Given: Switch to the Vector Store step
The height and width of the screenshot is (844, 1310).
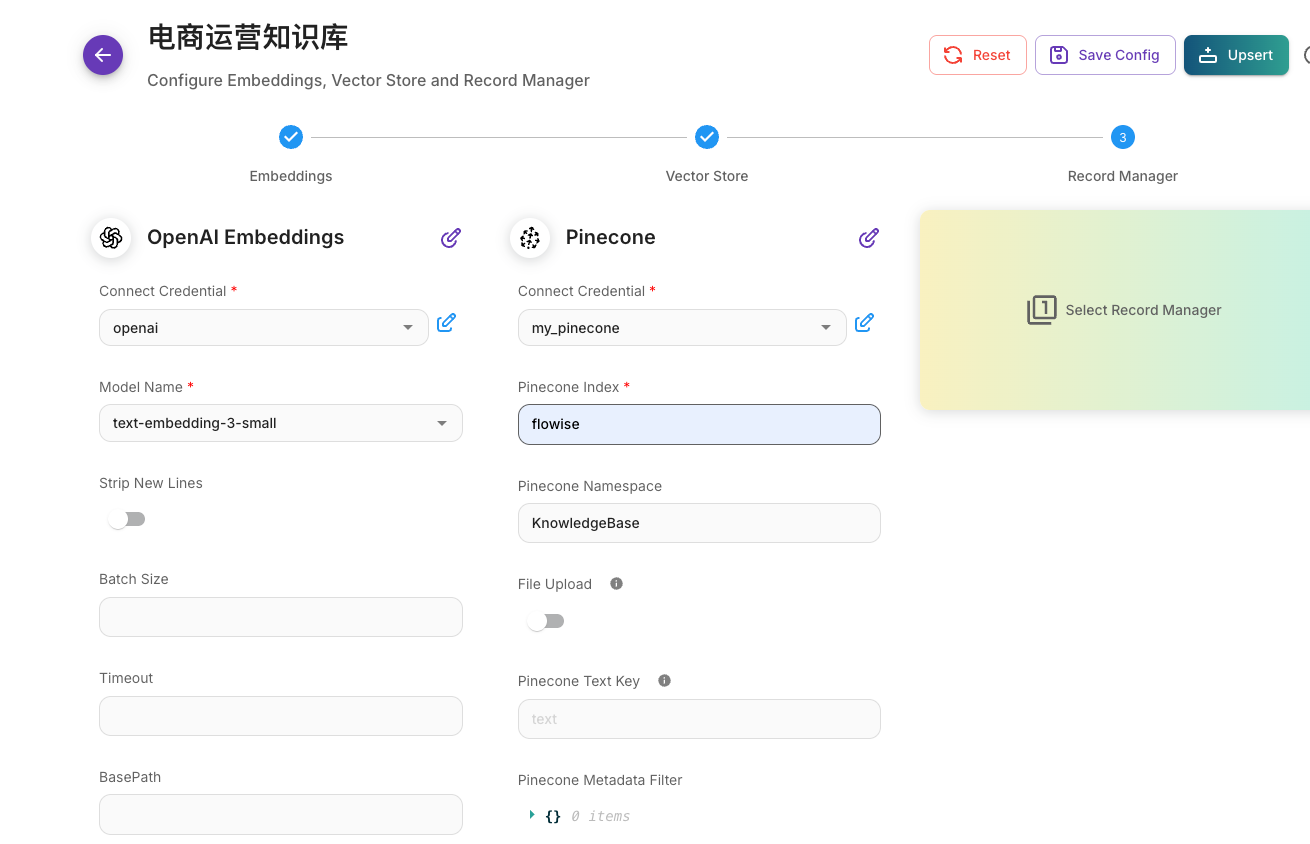Looking at the screenshot, I should [707, 137].
